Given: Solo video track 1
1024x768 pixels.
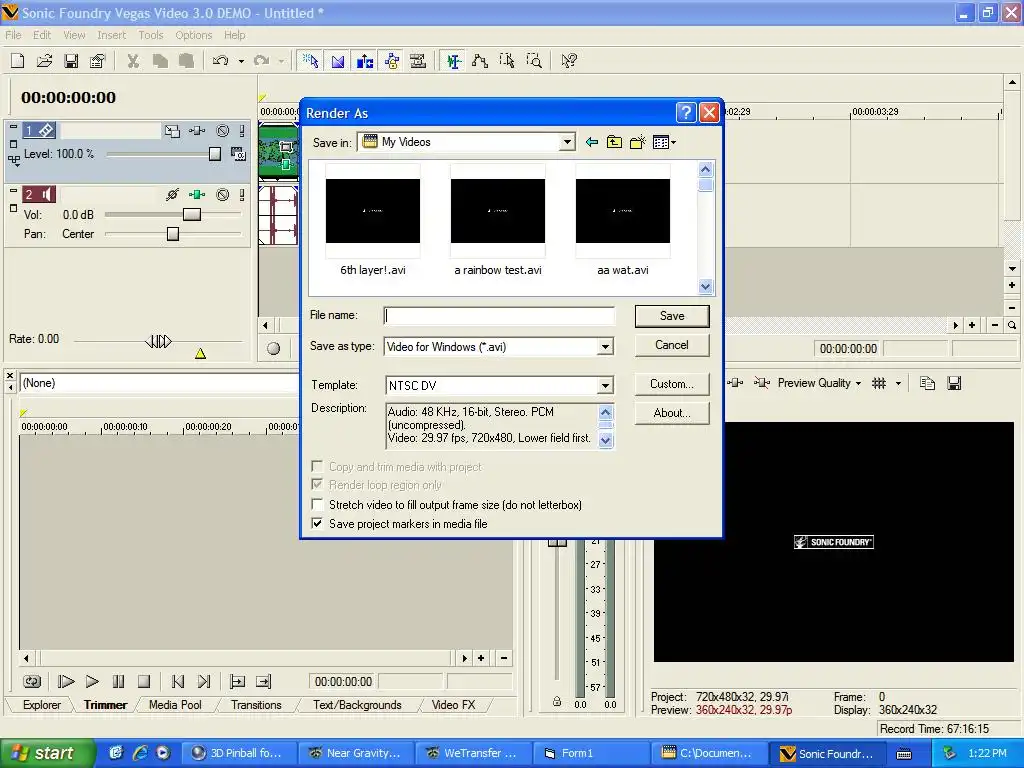Looking at the screenshot, I should coord(242,131).
